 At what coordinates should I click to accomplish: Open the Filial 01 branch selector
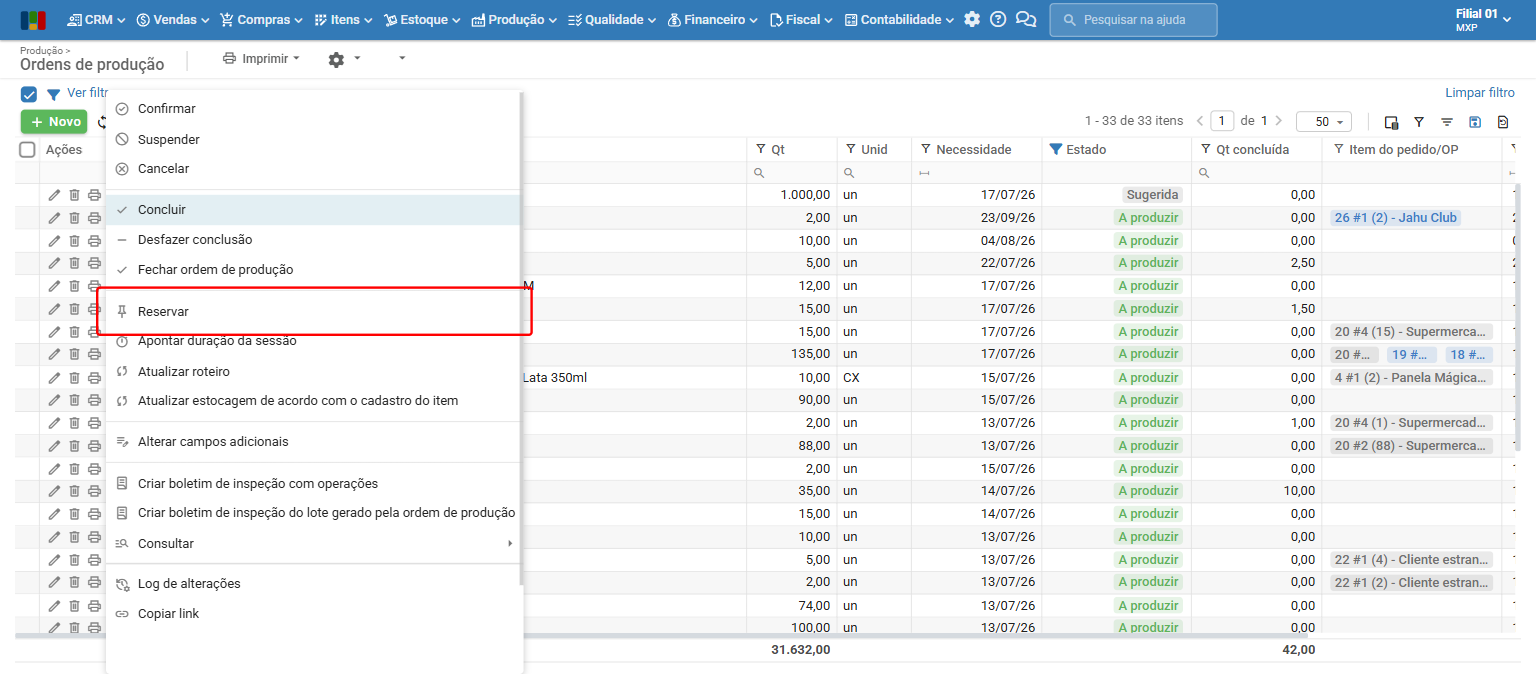[x=1484, y=20]
